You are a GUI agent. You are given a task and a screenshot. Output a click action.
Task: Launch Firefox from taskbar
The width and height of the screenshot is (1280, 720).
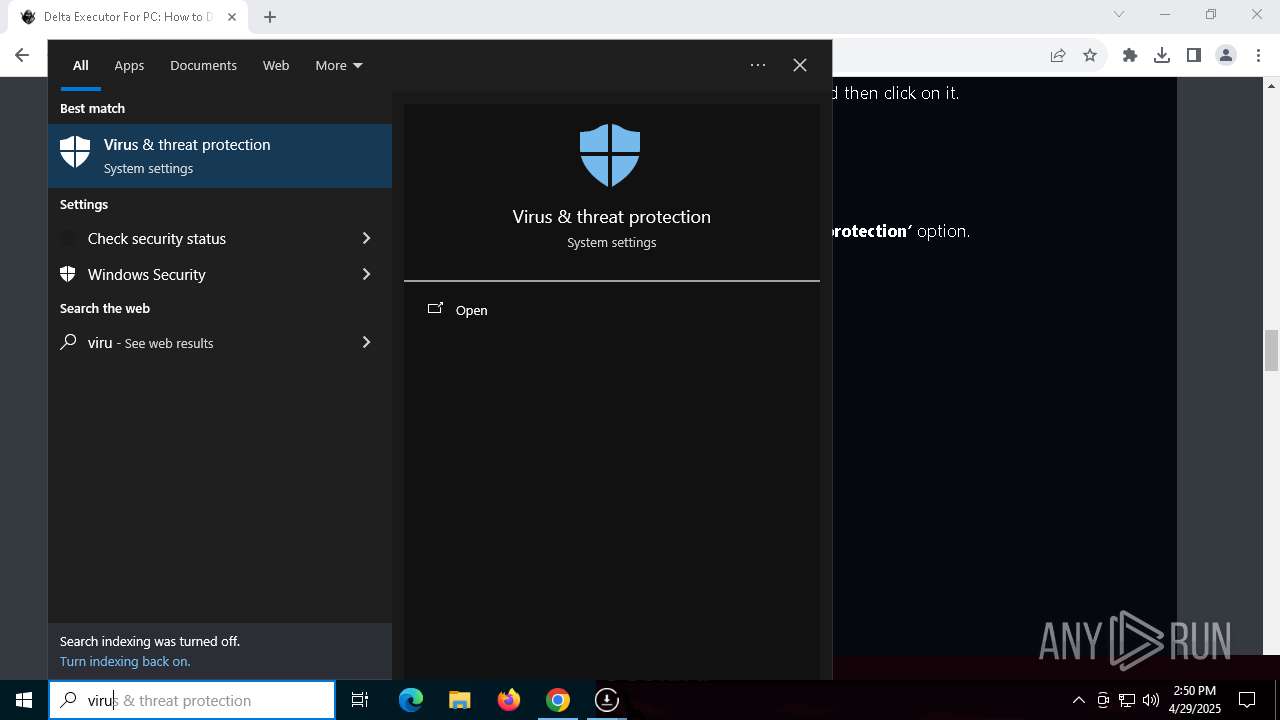509,700
